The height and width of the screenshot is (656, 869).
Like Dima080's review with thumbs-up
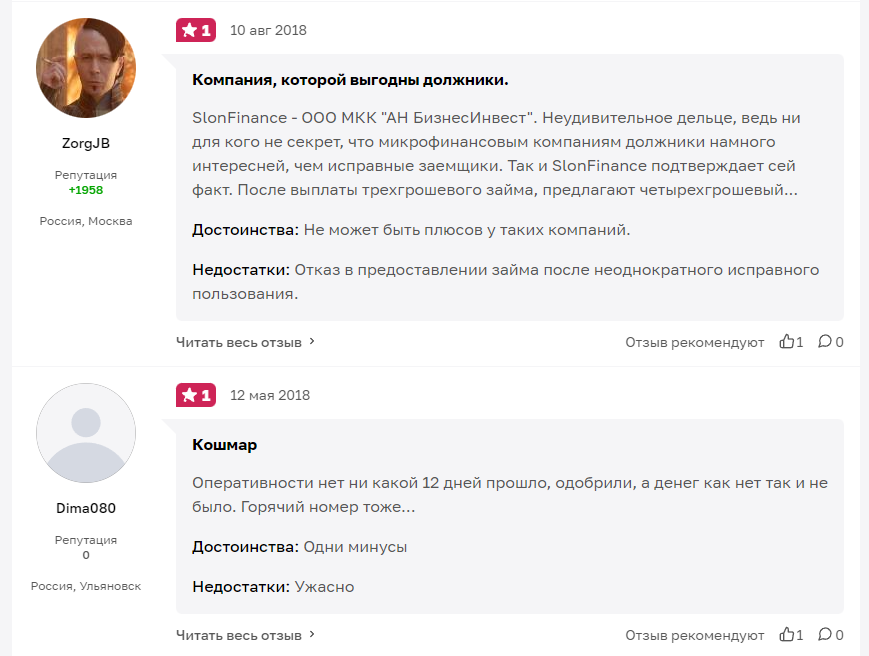(786, 635)
